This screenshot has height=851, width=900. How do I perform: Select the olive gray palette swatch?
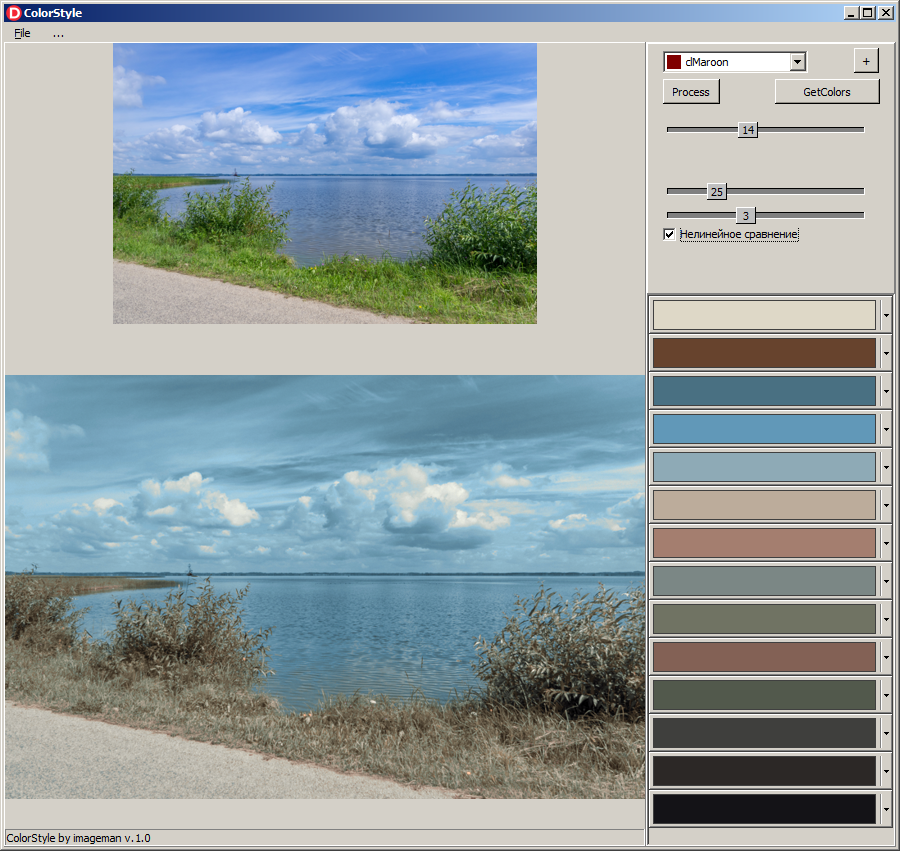(764, 619)
